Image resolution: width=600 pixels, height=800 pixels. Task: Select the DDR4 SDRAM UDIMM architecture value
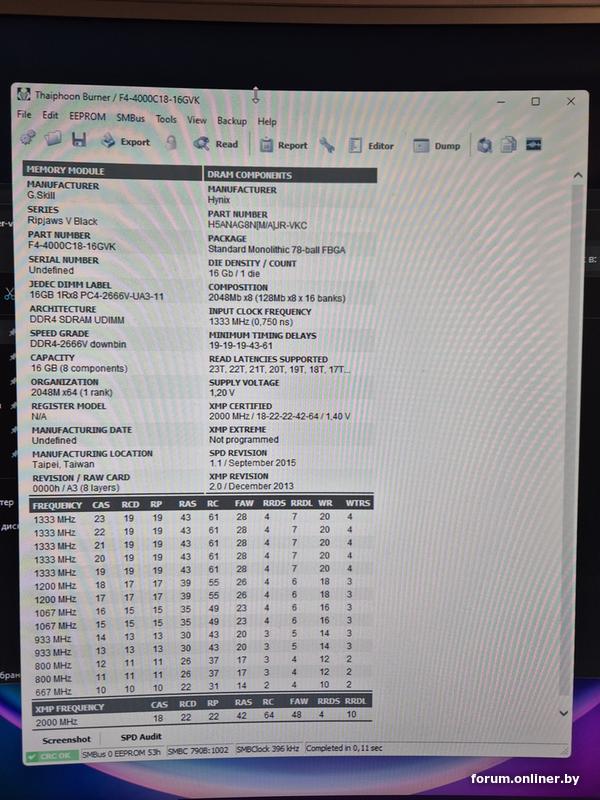point(77,320)
